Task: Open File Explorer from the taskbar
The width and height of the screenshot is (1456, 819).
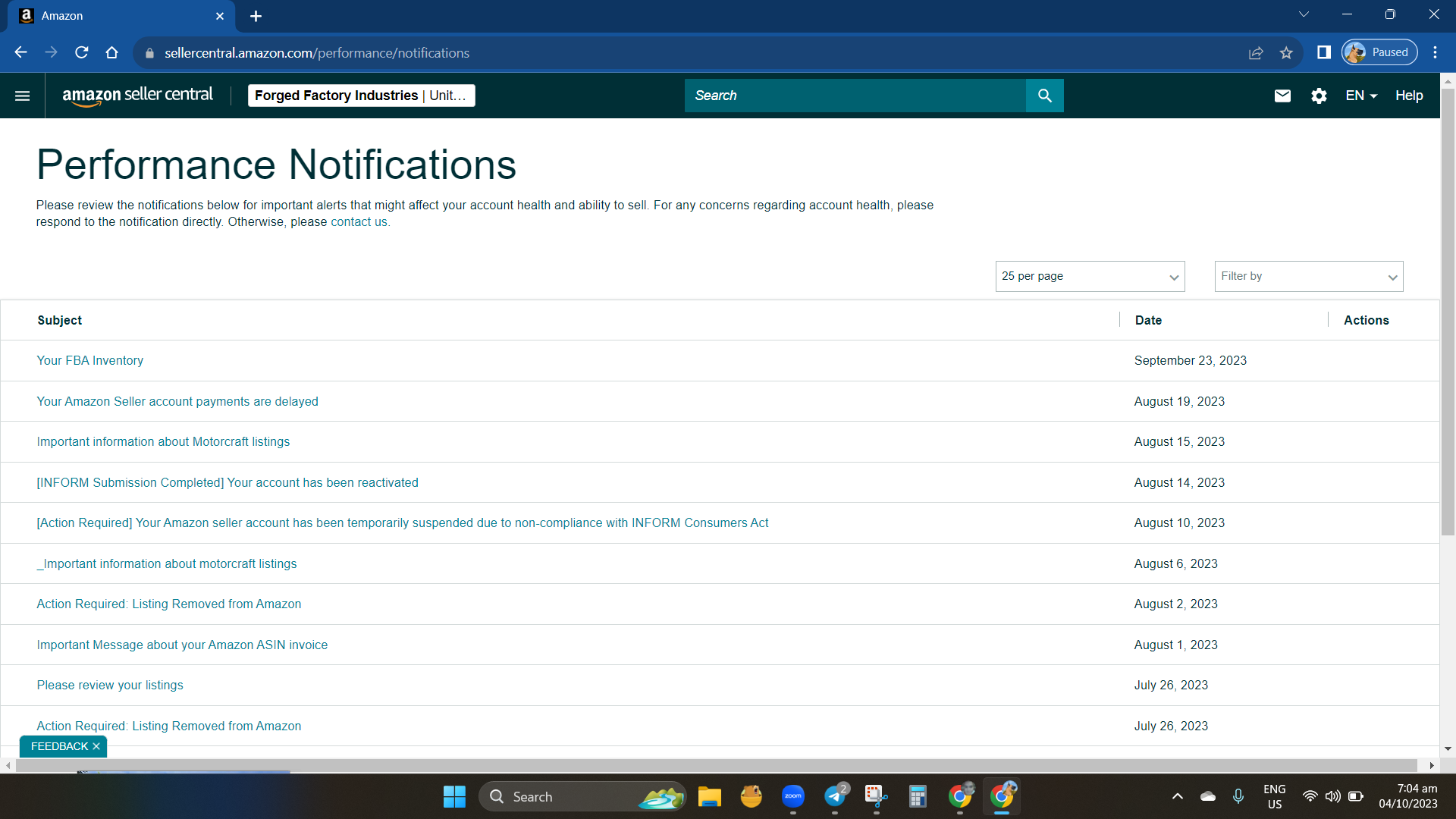Action: click(x=710, y=797)
